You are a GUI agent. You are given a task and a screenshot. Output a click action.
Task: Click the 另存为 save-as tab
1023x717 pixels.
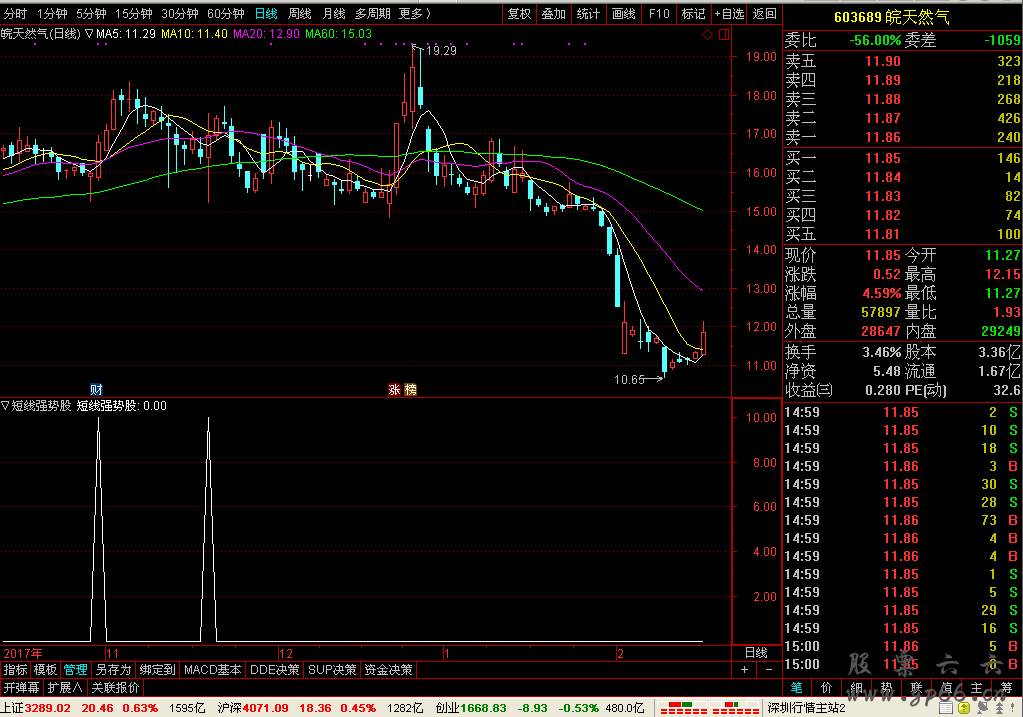pyautogui.click(x=114, y=670)
